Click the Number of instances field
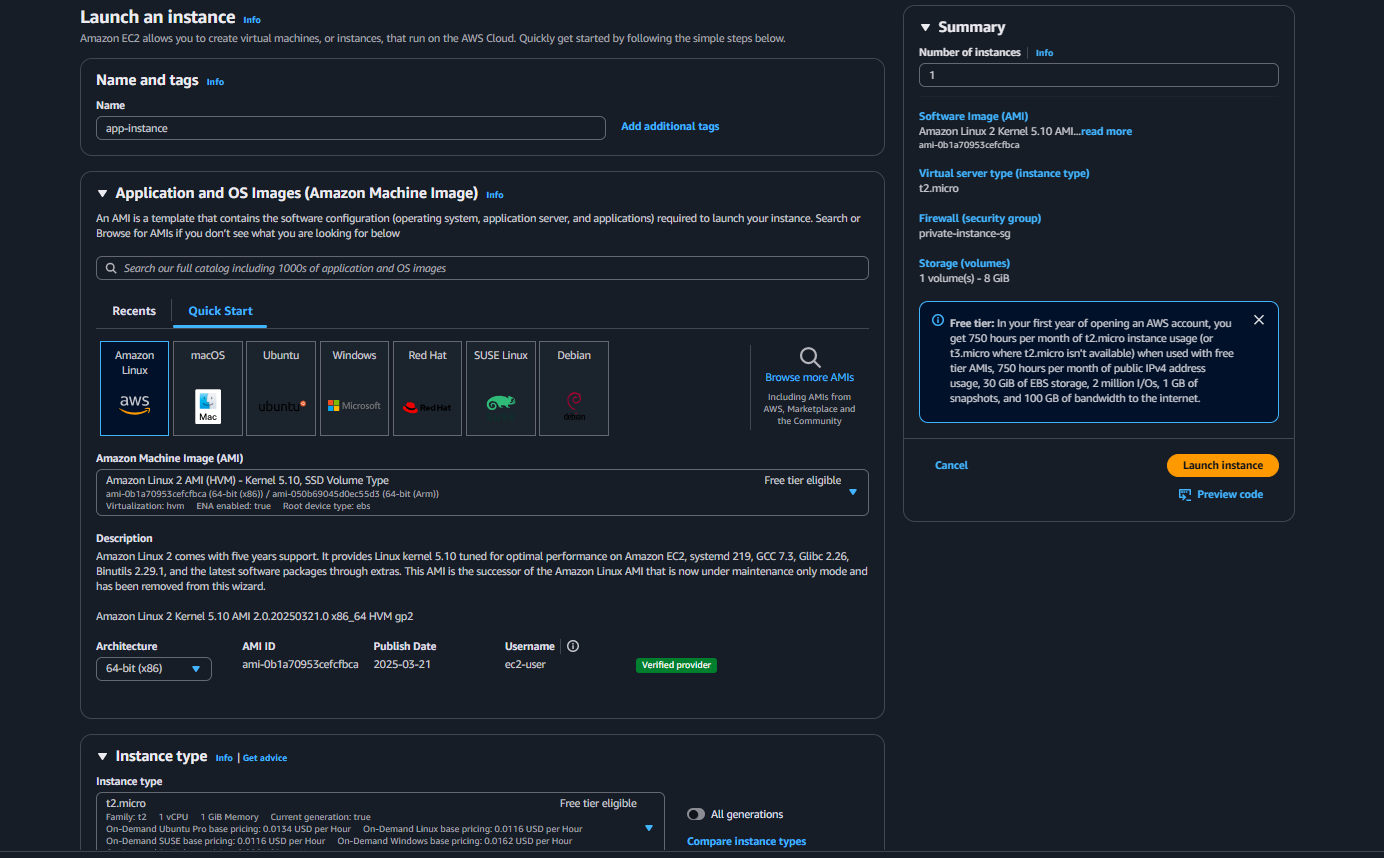This screenshot has width=1384, height=858. coord(1098,75)
